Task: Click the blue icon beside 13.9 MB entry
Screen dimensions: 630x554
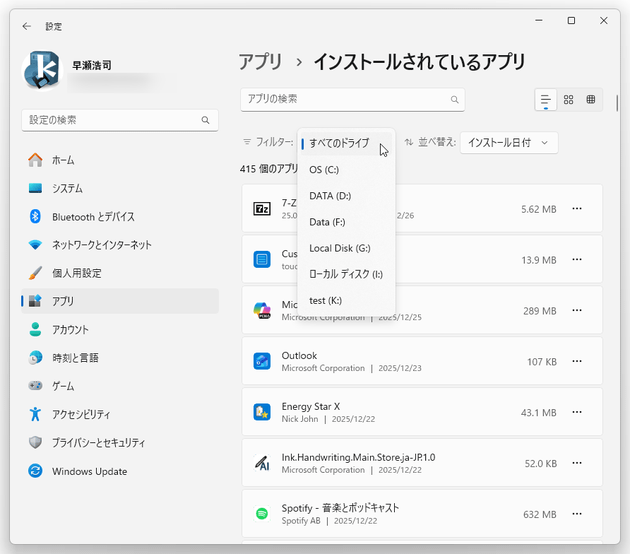Action: 262,260
